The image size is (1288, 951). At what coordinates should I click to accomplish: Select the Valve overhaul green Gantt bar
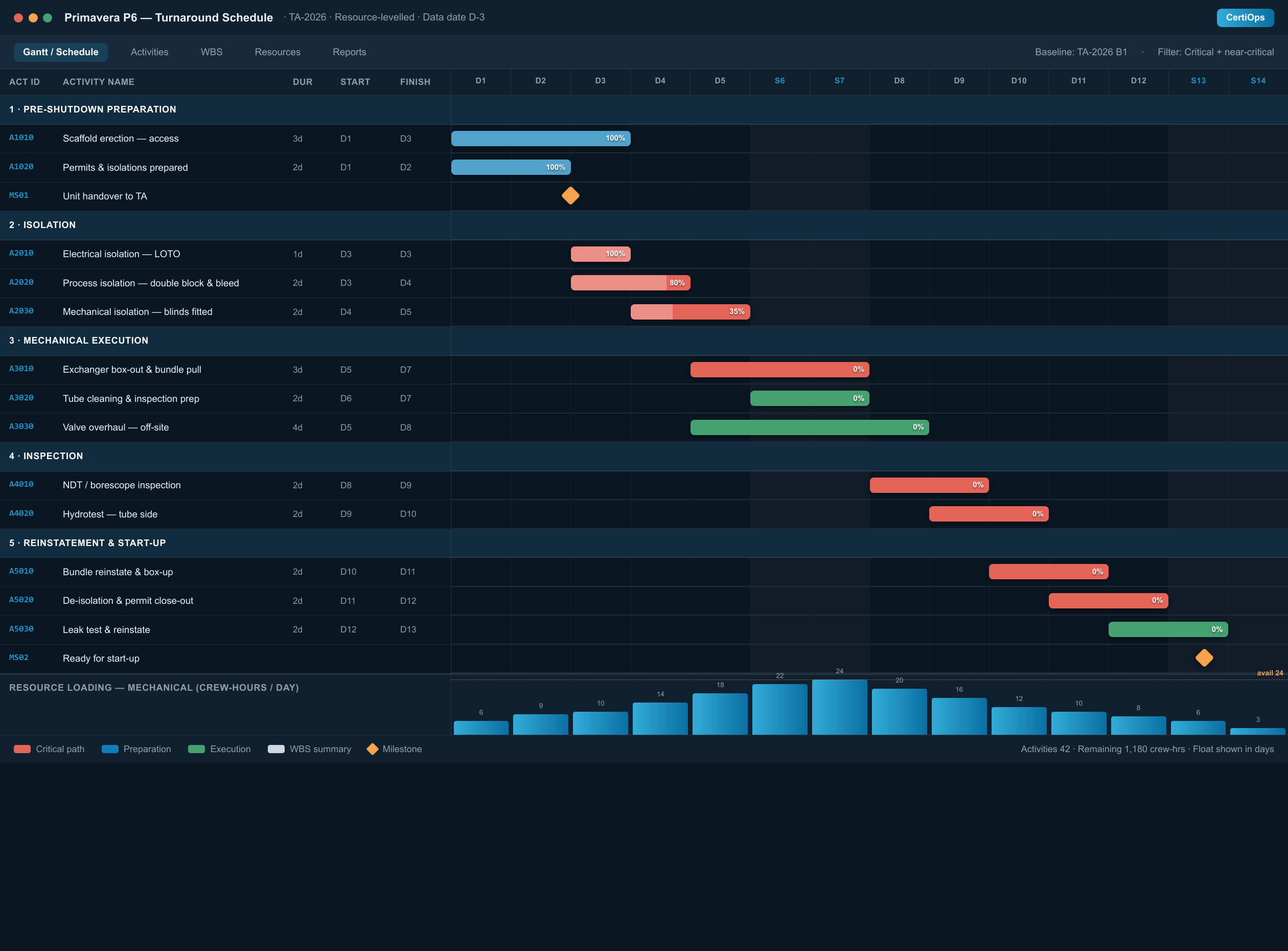[x=810, y=427]
